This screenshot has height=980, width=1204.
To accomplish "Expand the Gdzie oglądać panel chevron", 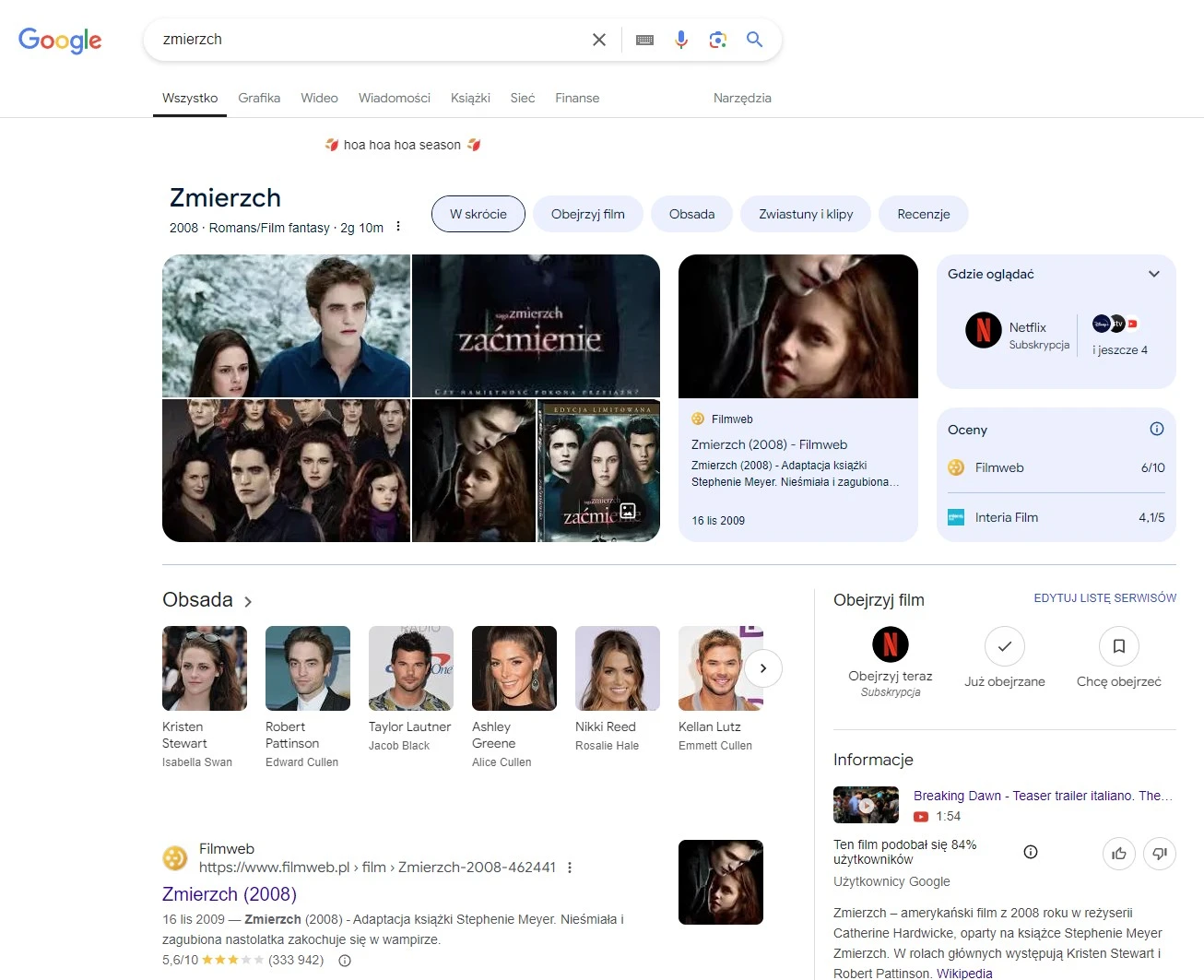I will (x=1153, y=274).
